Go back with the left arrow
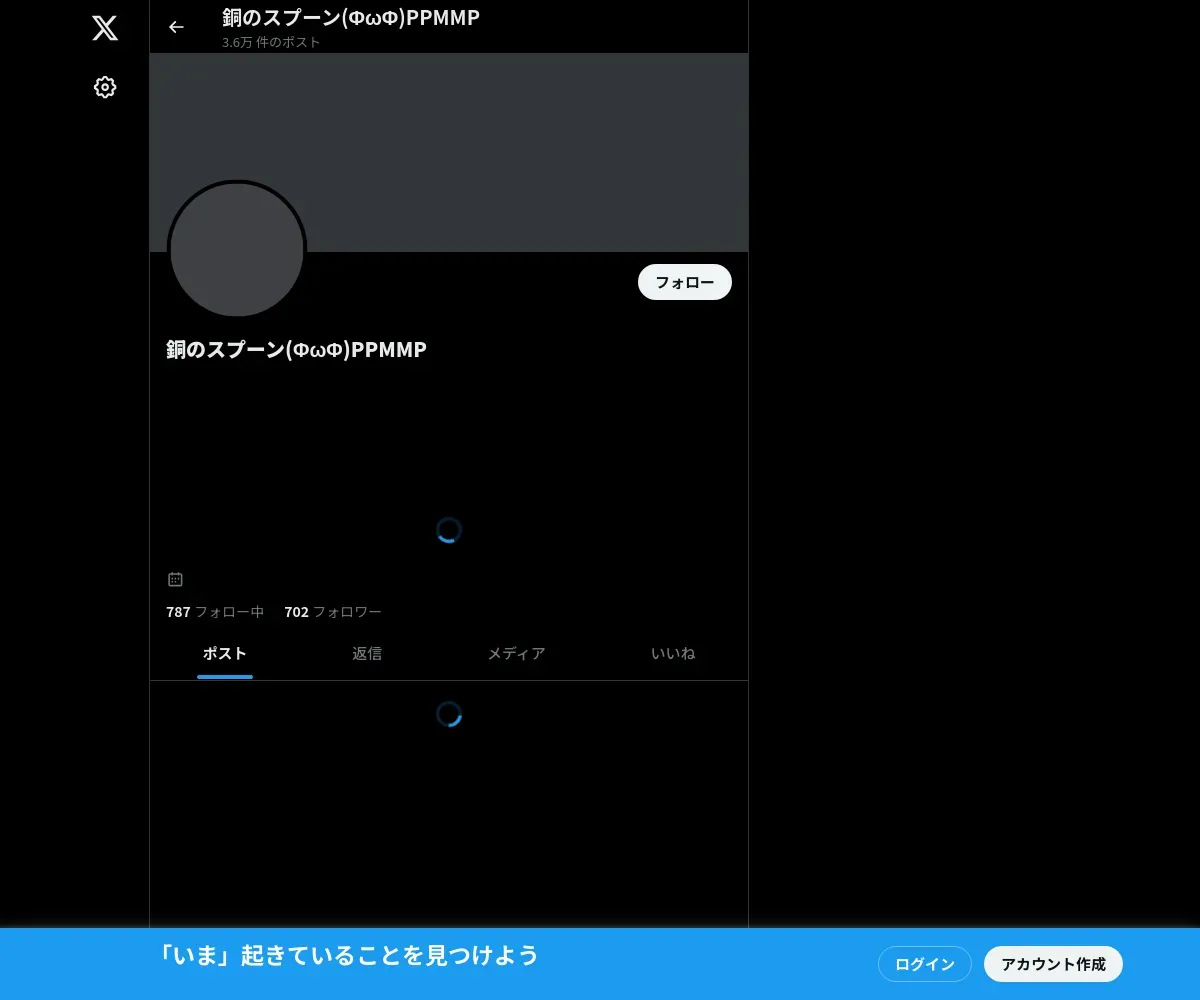The height and width of the screenshot is (1000, 1200). point(177,27)
